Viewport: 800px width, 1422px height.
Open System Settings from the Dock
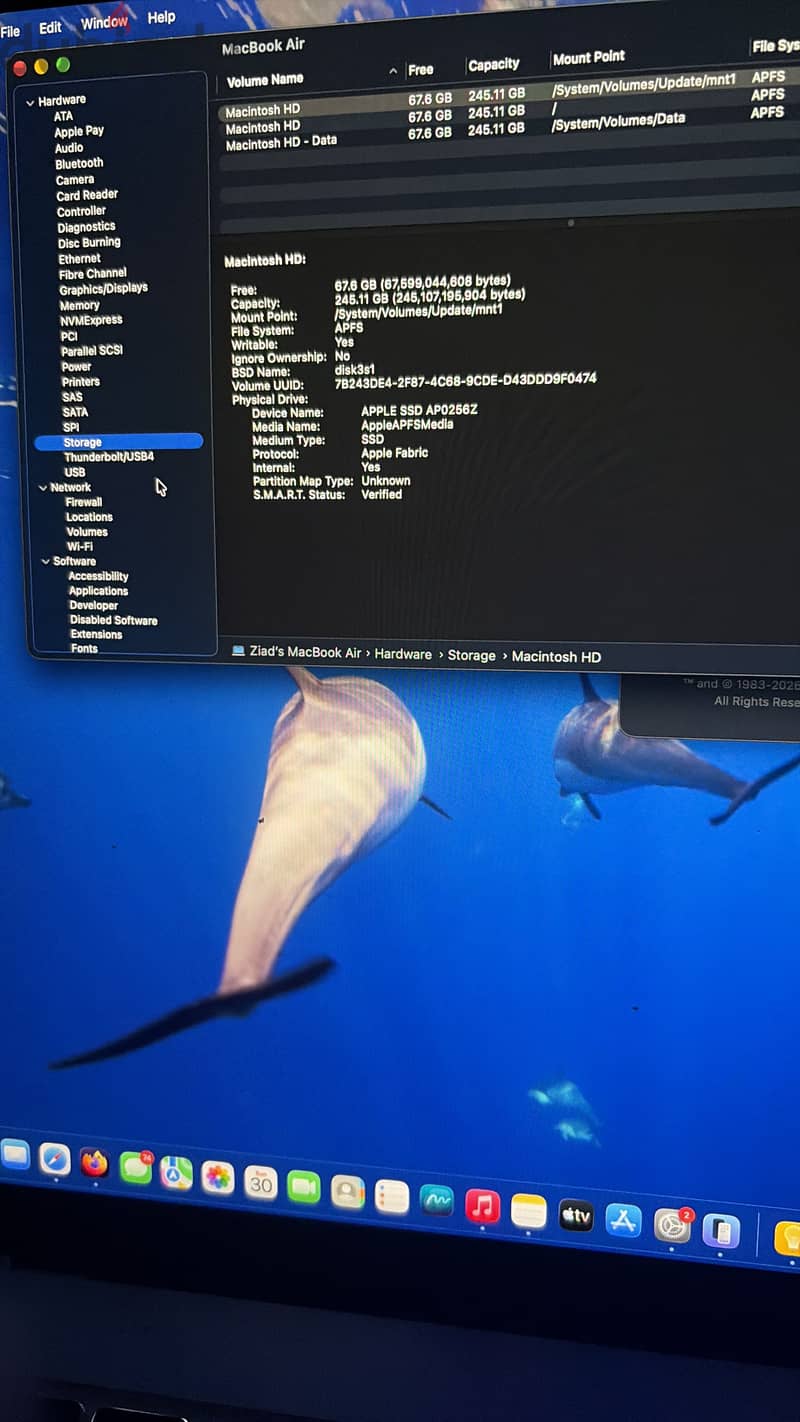(672, 1225)
